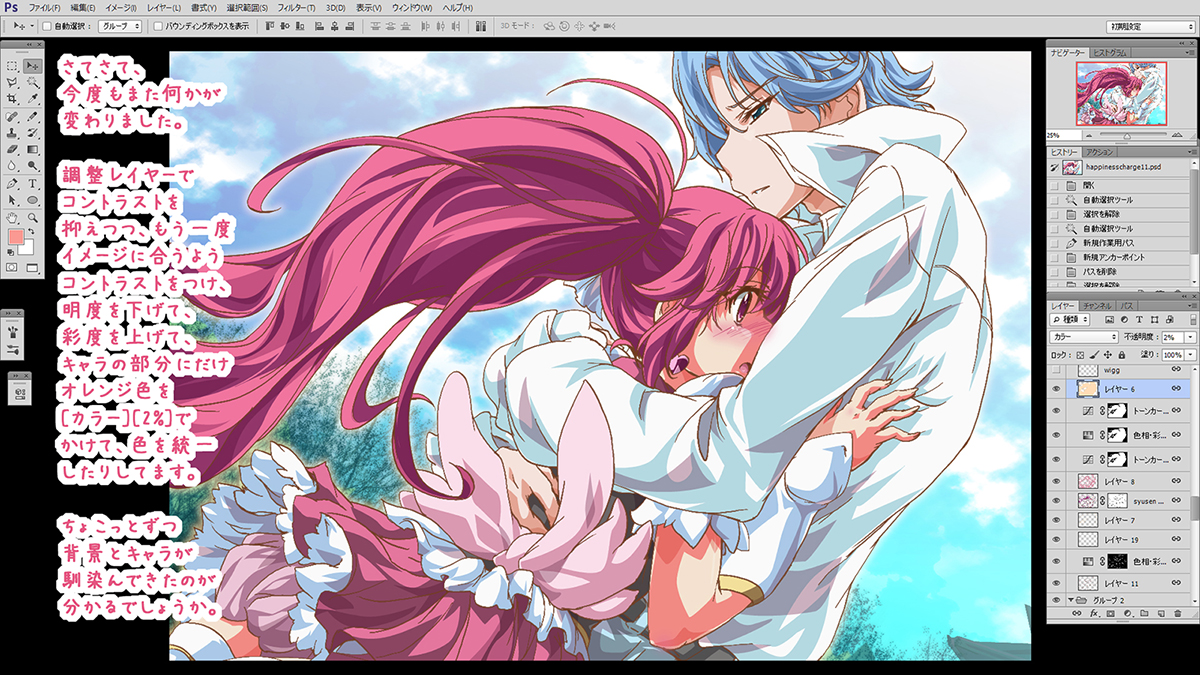The width and height of the screenshot is (1200, 675).
Task: Switch to the チャンネル tab
Action: tap(1099, 305)
